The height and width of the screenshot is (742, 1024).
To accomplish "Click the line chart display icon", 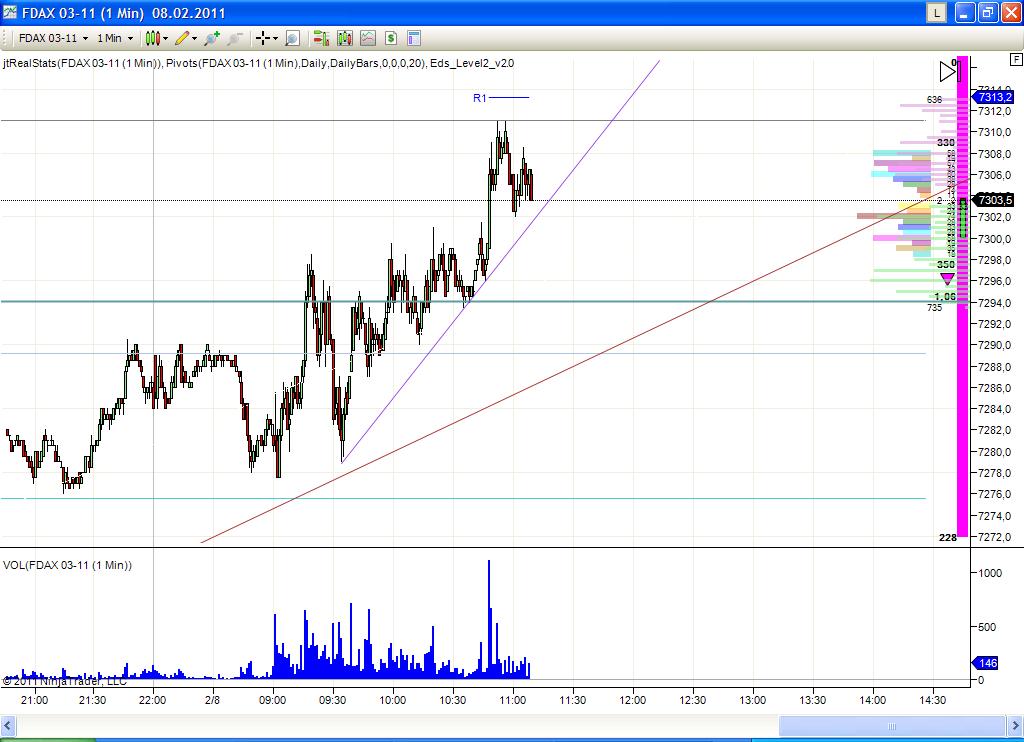I will (x=367, y=38).
